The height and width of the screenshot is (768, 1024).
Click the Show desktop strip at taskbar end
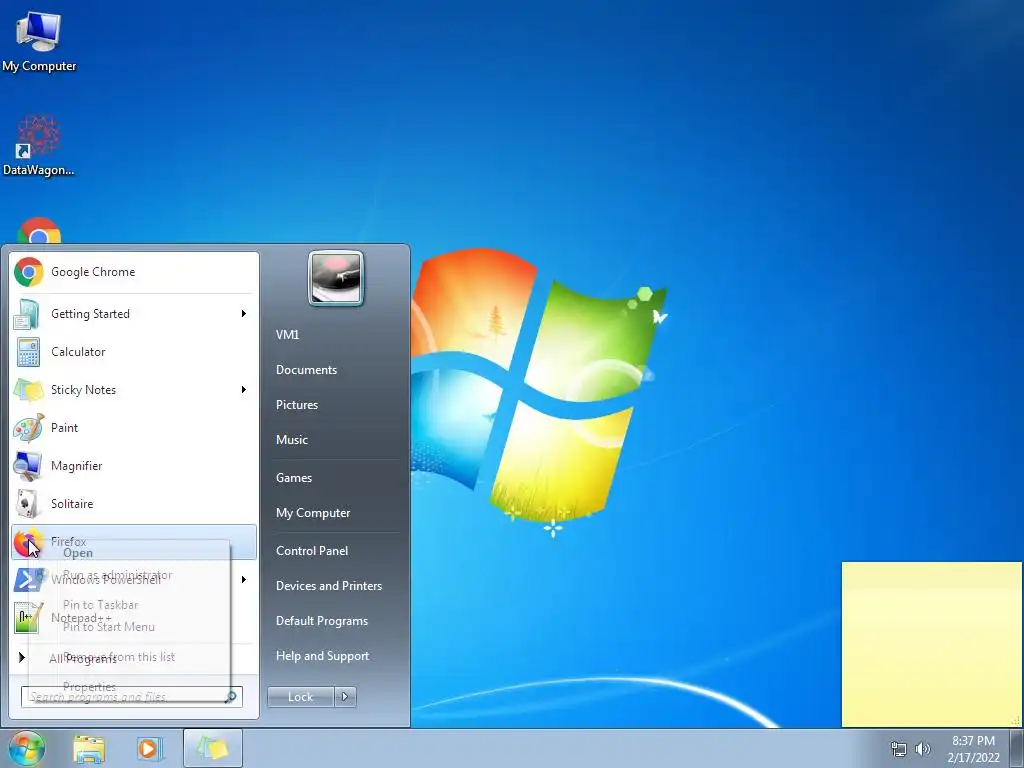1017,748
